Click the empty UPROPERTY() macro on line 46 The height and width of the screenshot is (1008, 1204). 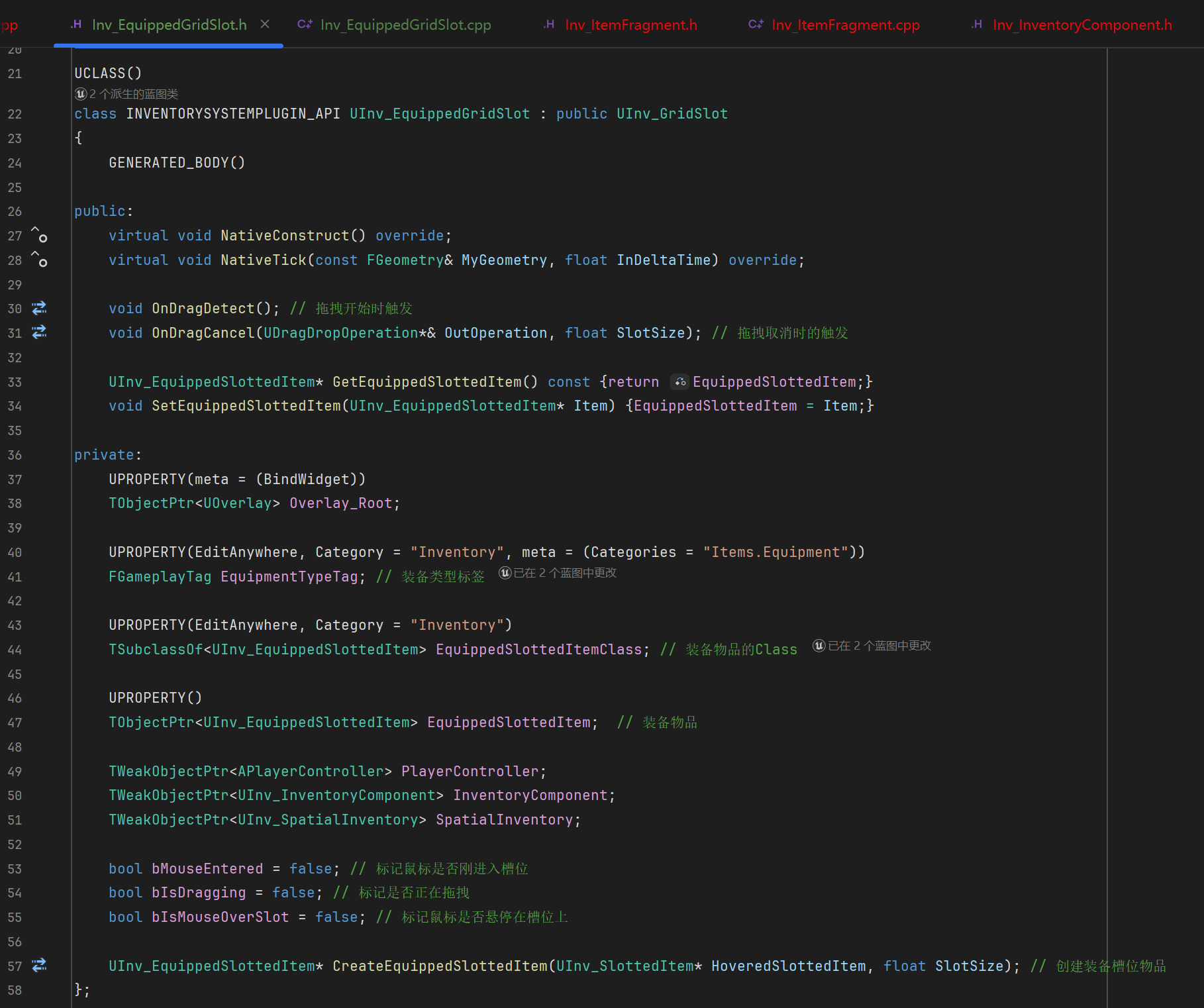coord(156,698)
